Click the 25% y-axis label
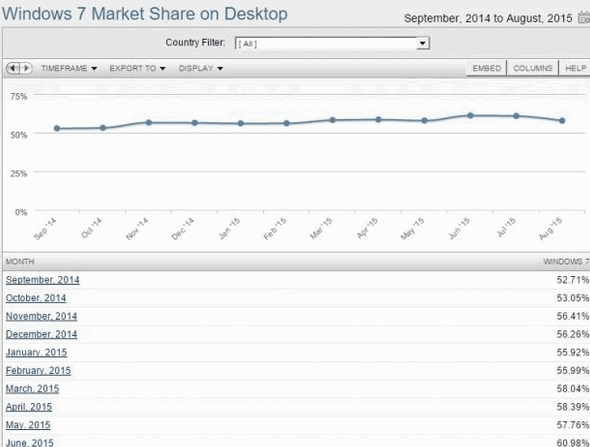This screenshot has width=590, height=447. tap(19, 173)
